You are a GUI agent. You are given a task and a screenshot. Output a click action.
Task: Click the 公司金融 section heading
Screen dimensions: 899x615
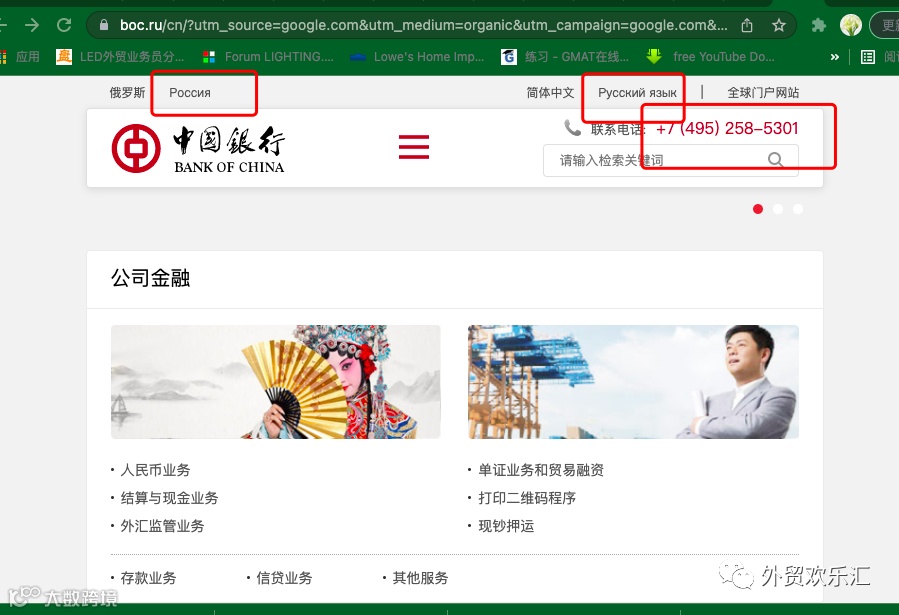click(x=150, y=278)
